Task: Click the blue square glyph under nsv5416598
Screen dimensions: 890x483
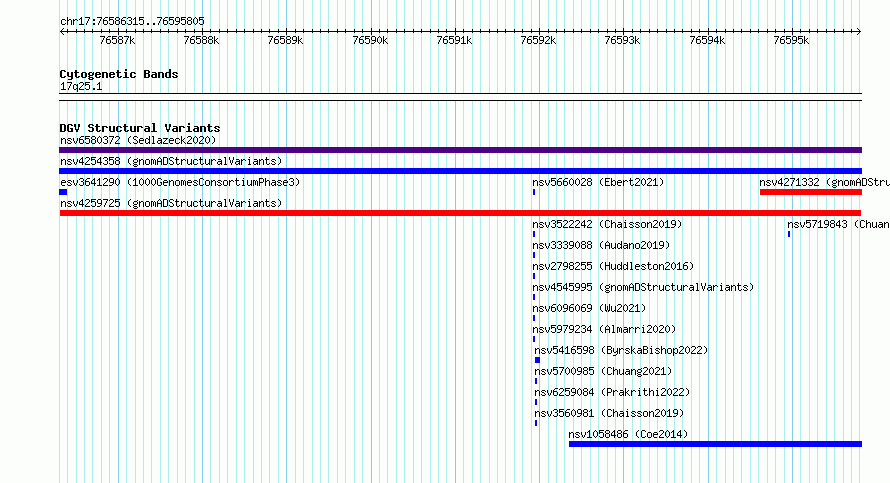Action: click(538, 360)
